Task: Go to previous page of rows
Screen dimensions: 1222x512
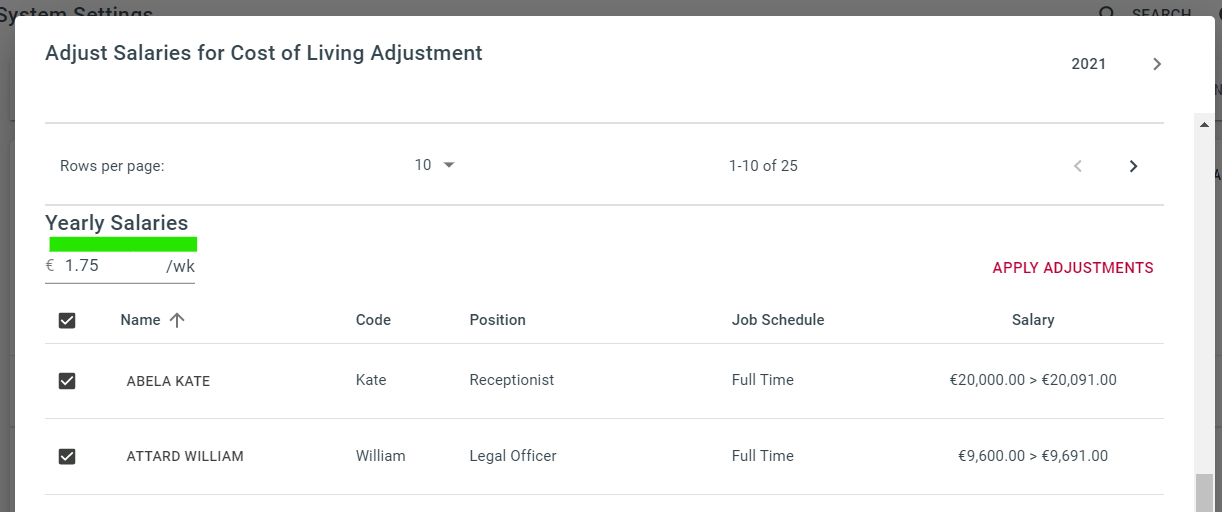Action: pos(1078,166)
